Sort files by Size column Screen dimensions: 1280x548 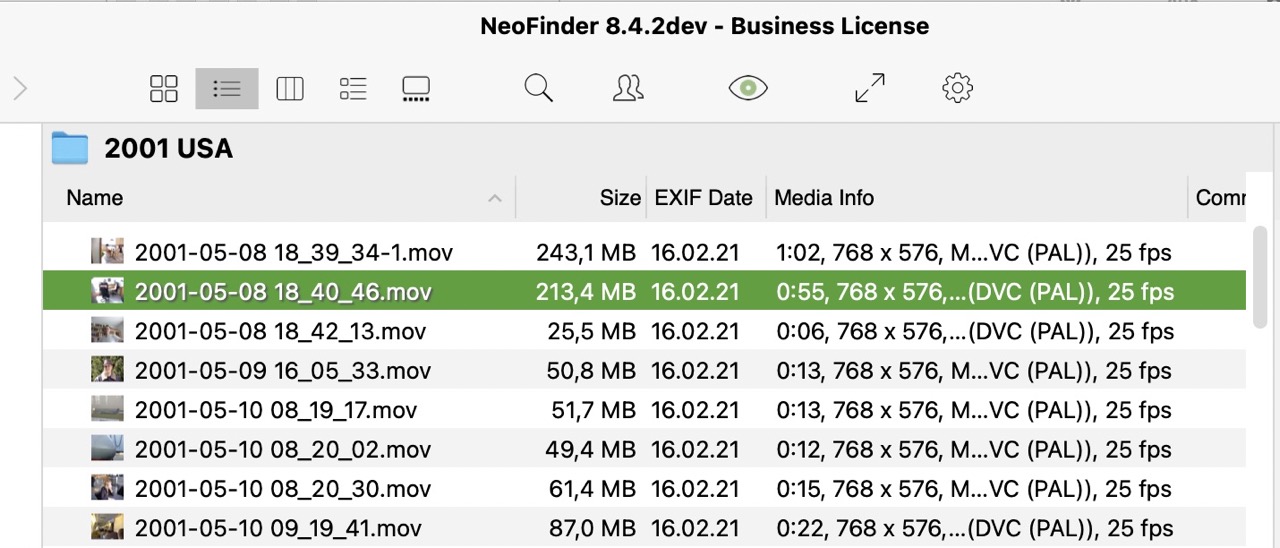click(619, 198)
